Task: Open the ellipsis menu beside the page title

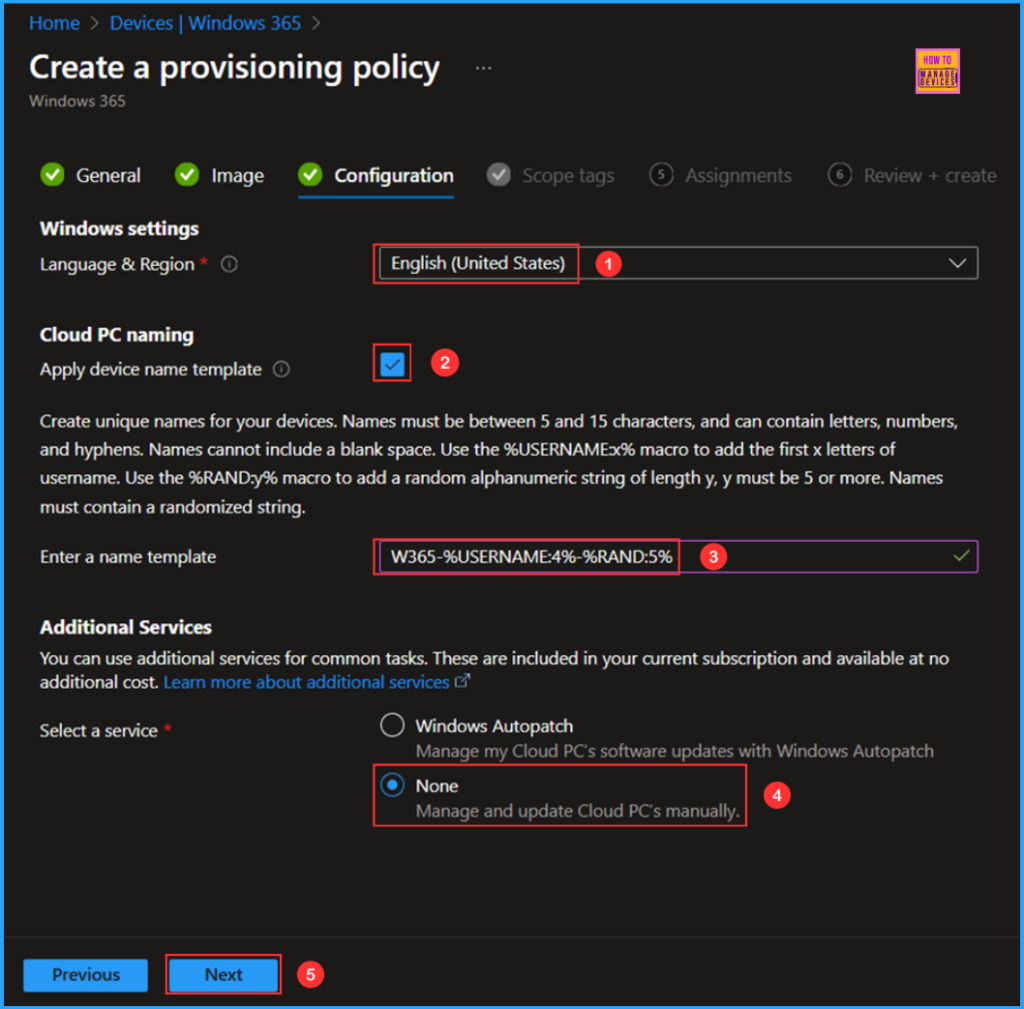Action: click(483, 69)
